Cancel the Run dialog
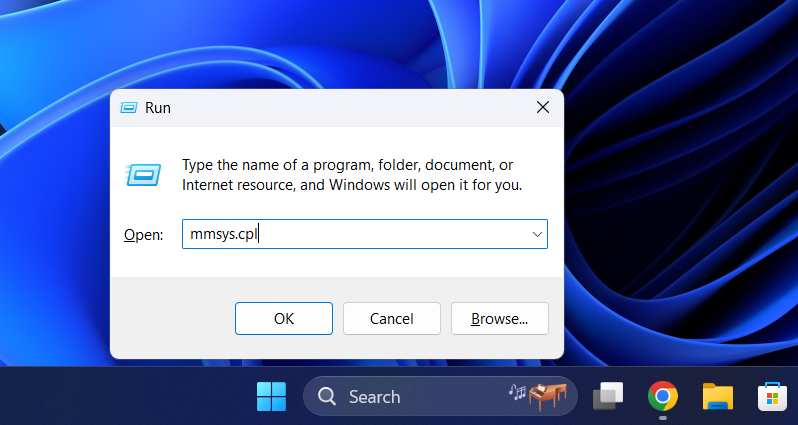The height and width of the screenshot is (425, 798). pyautogui.click(x=392, y=318)
